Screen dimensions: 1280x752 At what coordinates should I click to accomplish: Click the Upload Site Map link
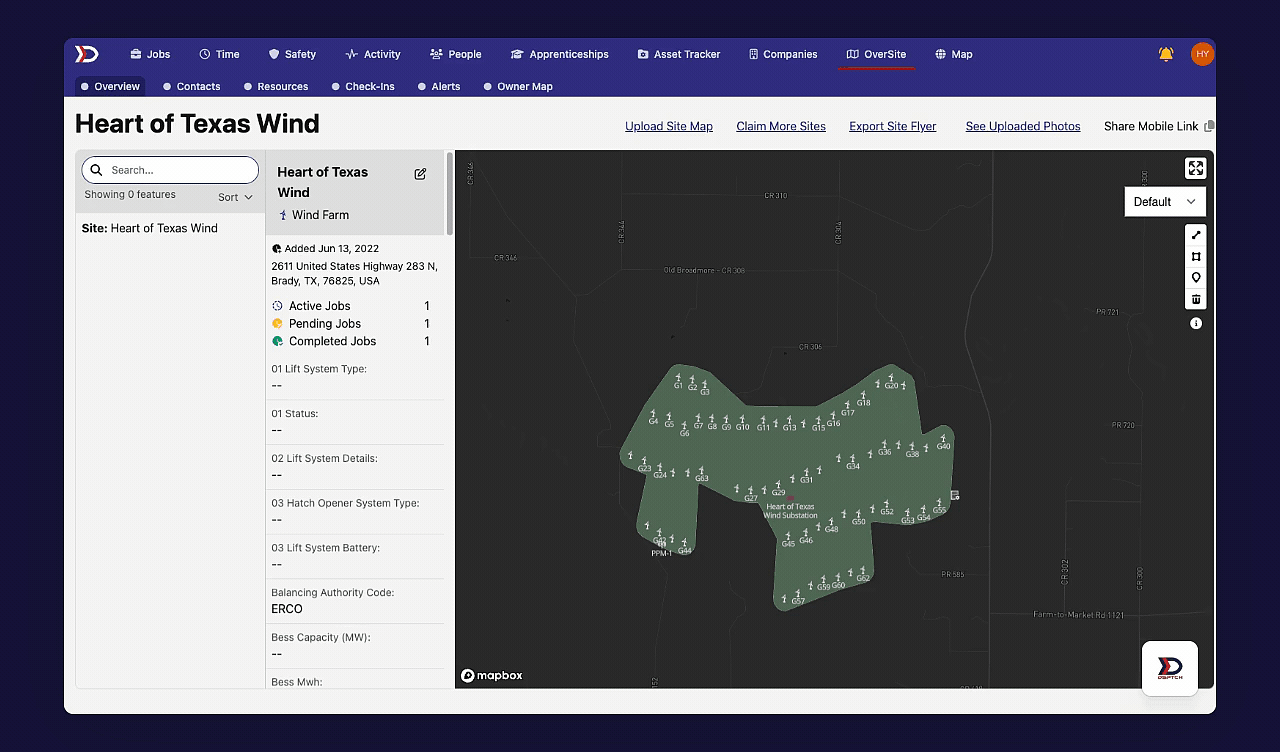pyautogui.click(x=668, y=126)
